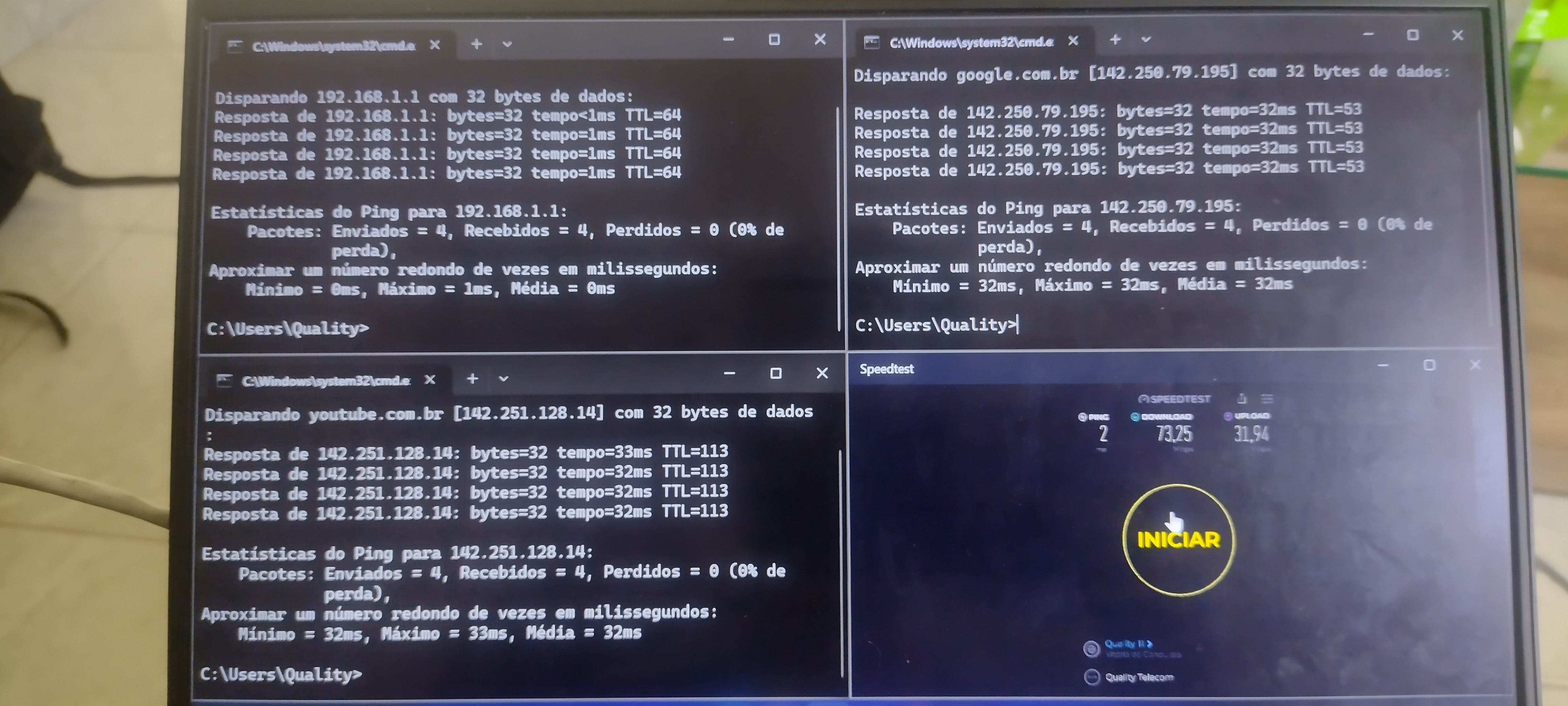This screenshot has height=706, width=1568.
Task: Maximize the Speedtest window
Action: click(x=1428, y=365)
